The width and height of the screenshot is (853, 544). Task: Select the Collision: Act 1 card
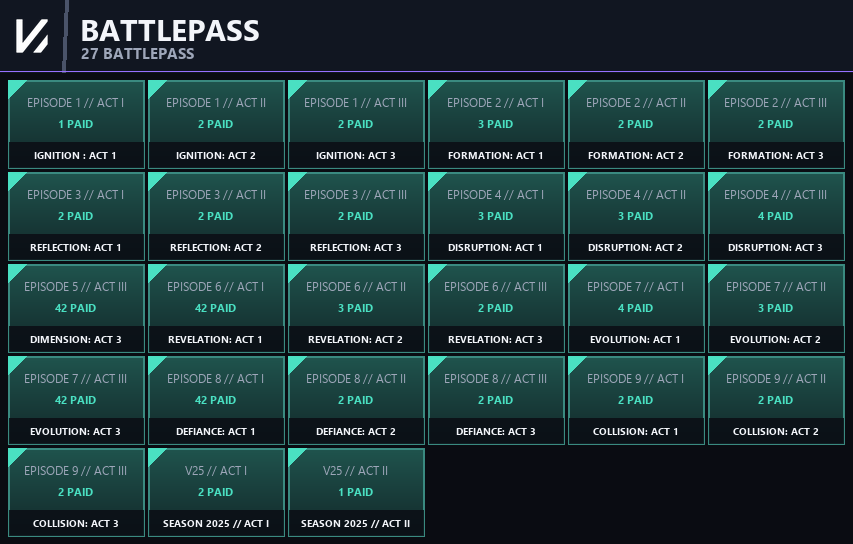(x=636, y=400)
